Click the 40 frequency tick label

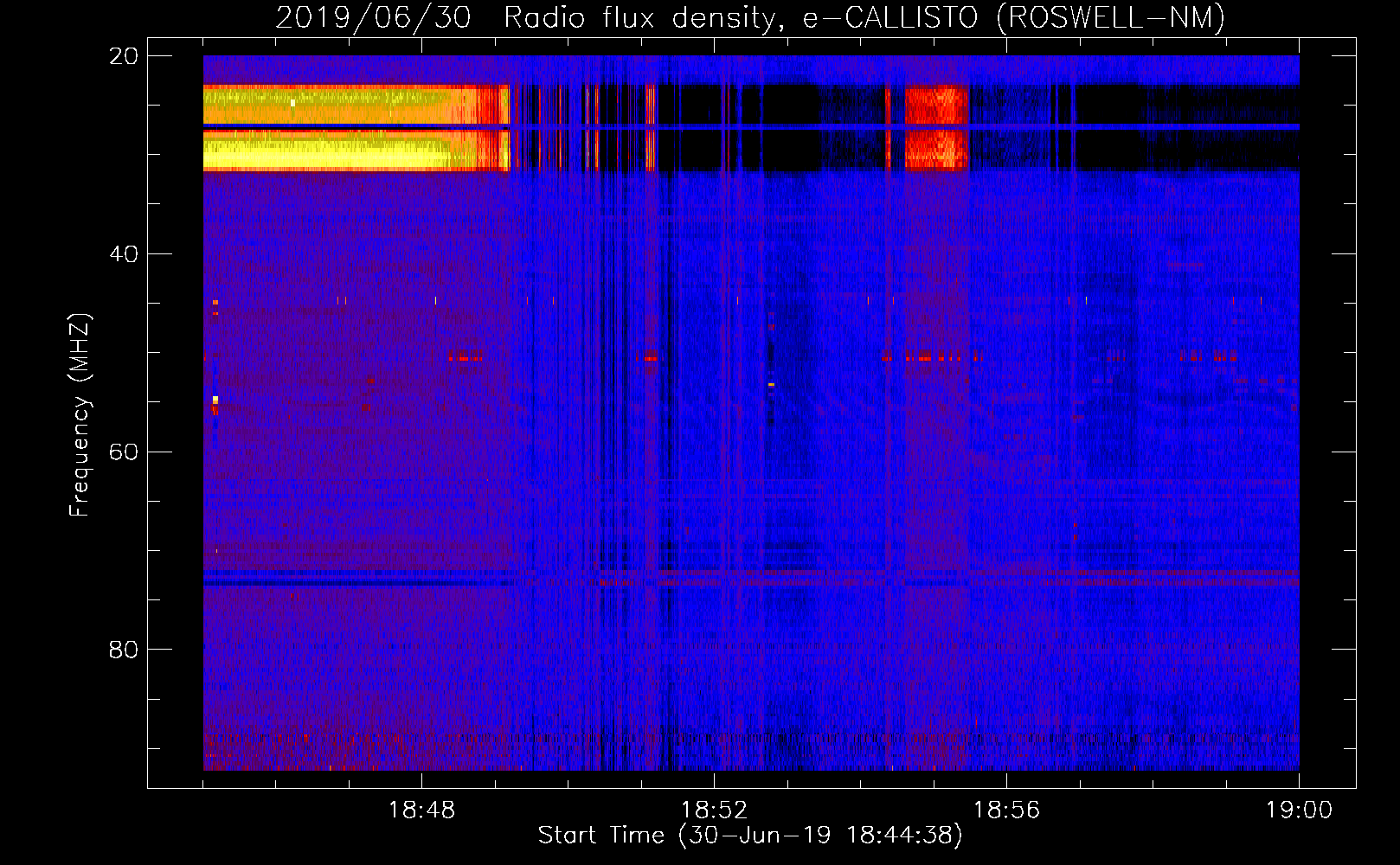coord(124,253)
